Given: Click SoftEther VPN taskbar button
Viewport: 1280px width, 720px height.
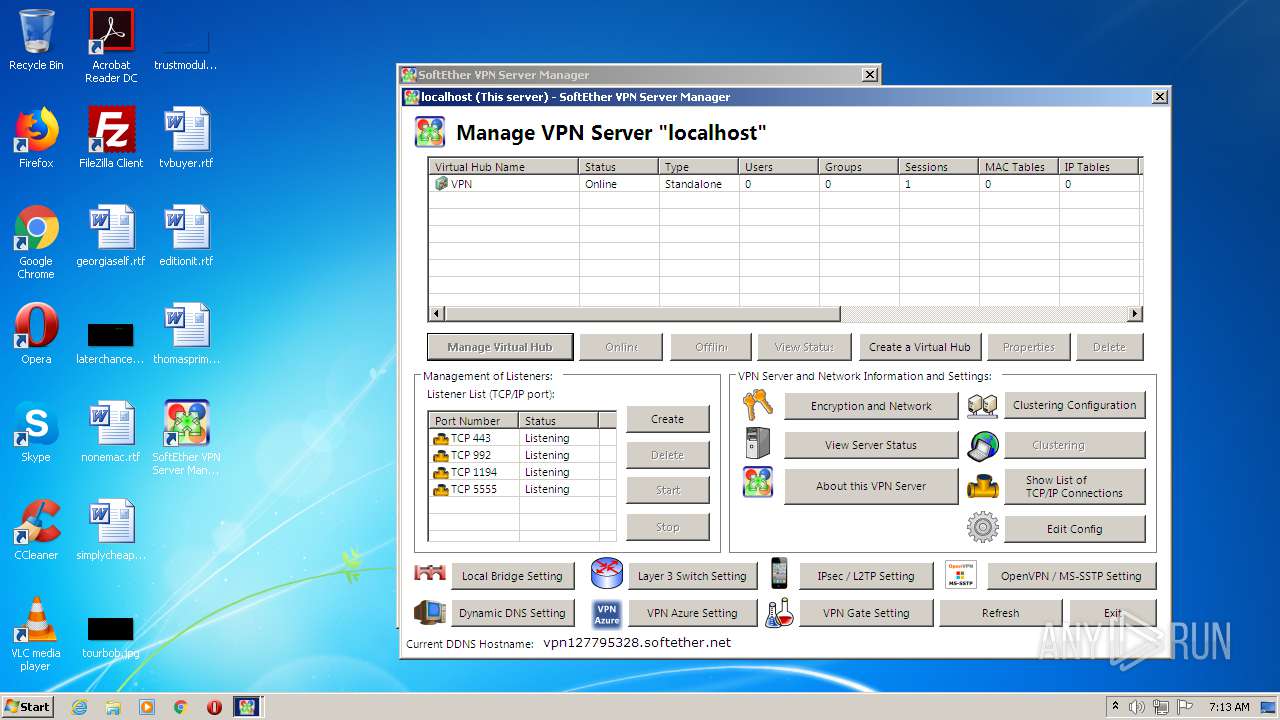Looking at the screenshot, I should point(246,707).
